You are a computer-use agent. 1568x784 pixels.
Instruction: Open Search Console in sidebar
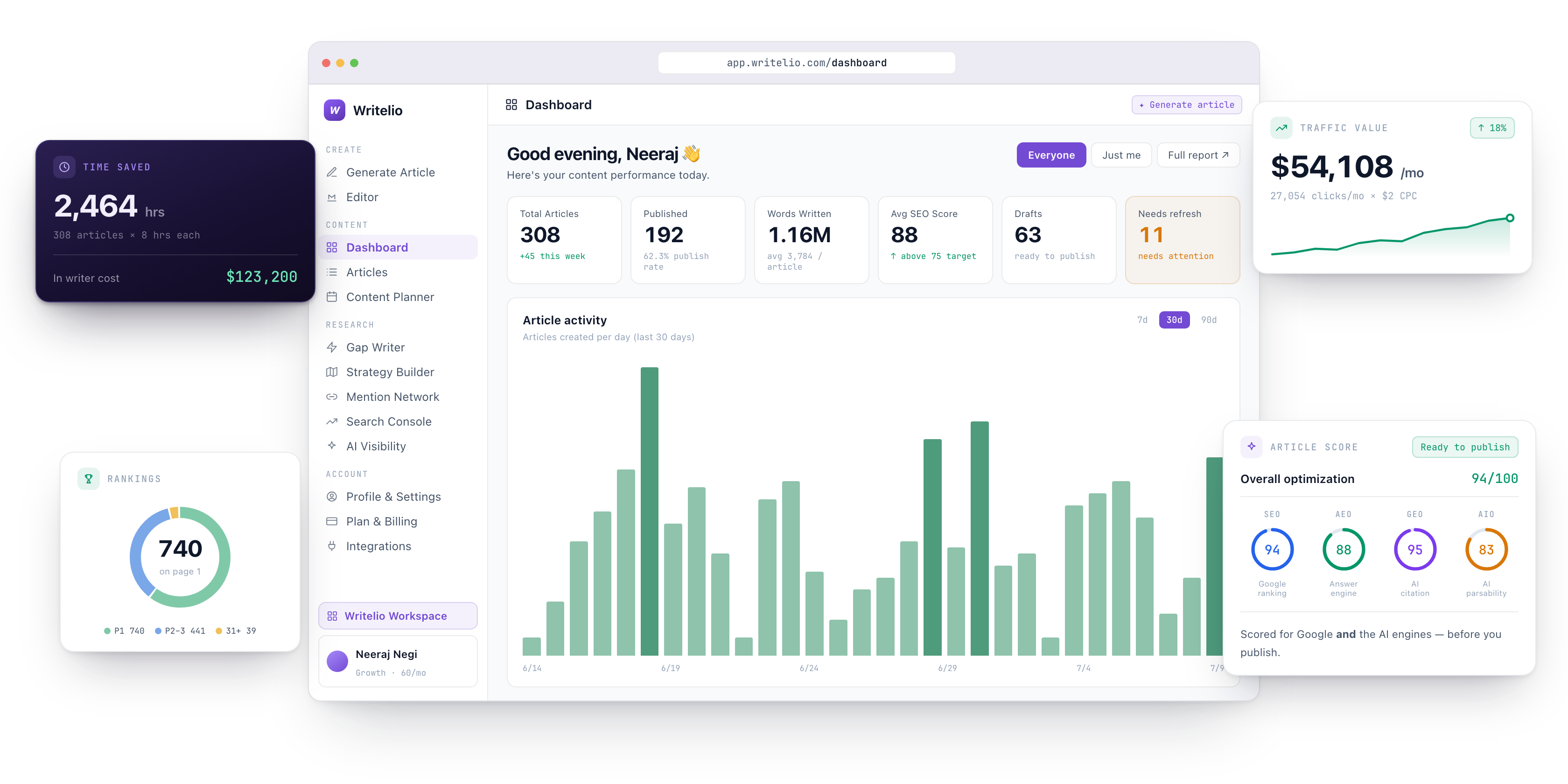(x=398, y=421)
